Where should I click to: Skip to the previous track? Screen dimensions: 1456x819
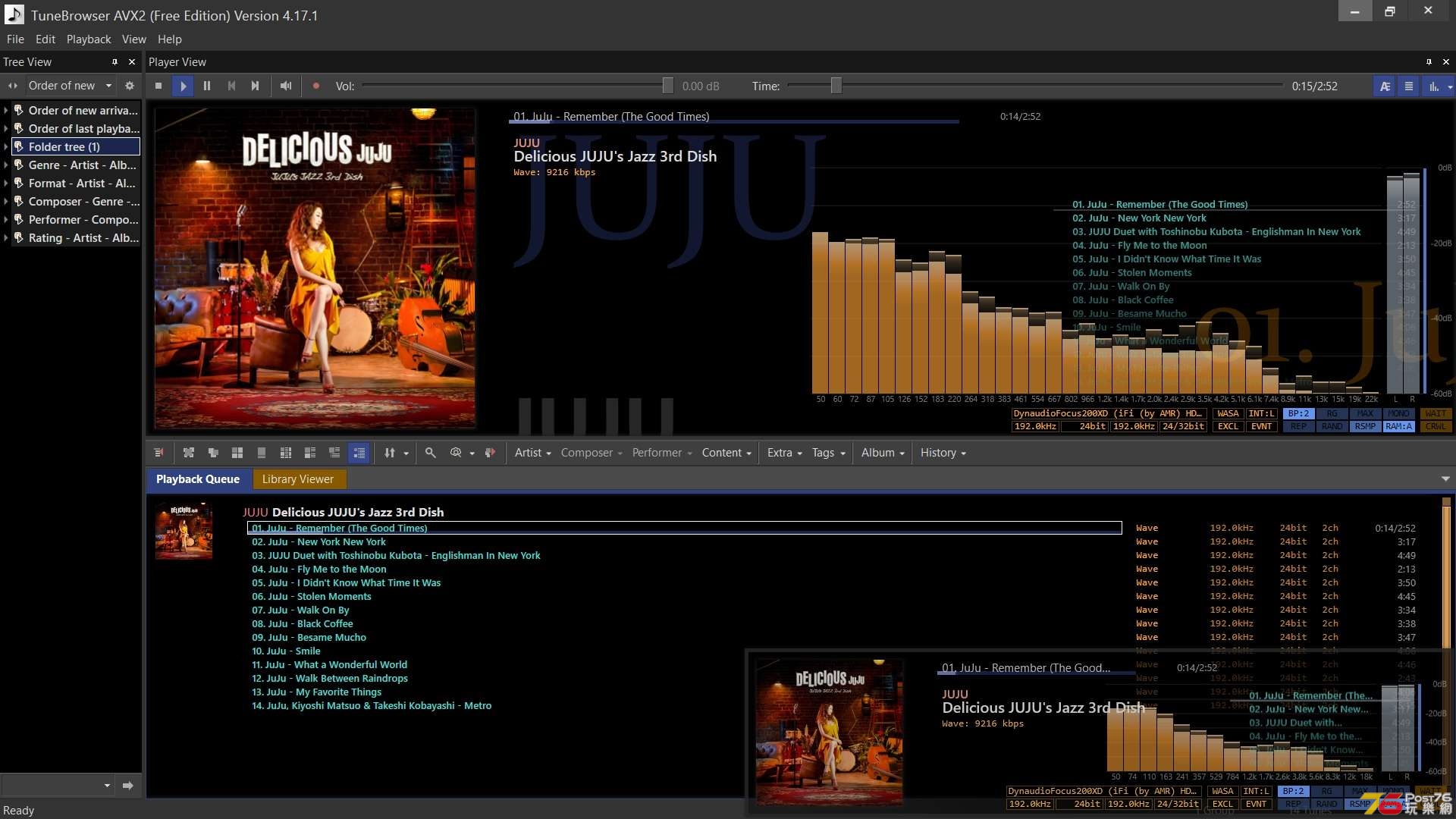pyautogui.click(x=231, y=86)
